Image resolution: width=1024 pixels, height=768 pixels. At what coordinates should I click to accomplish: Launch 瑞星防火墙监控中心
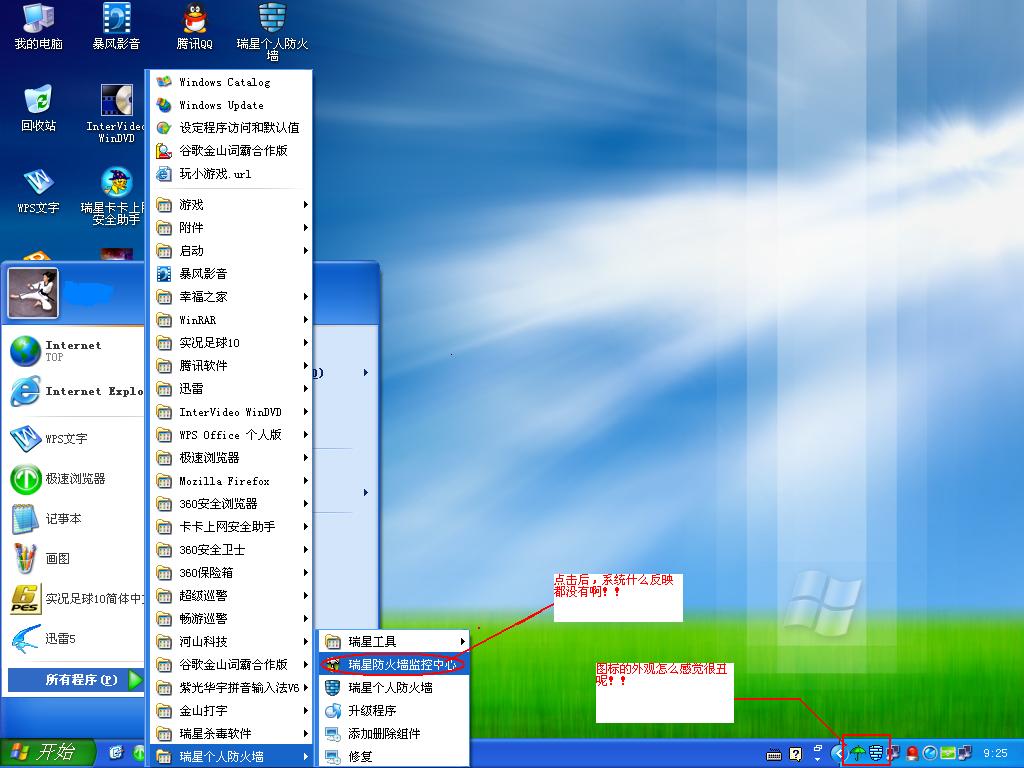click(x=394, y=665)
